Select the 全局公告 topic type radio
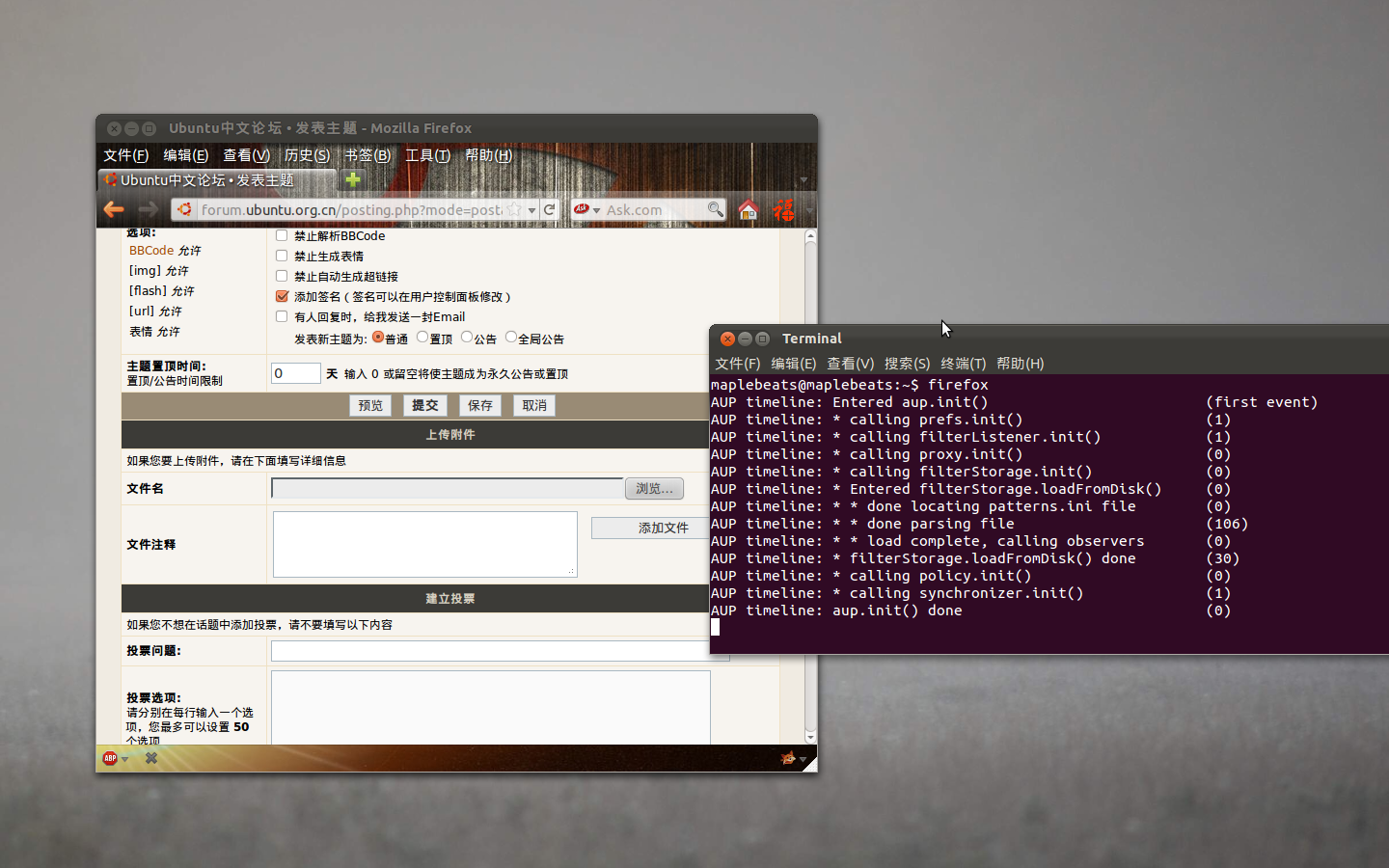Screen dimensions: 1389x868 (x=511, y=337)
